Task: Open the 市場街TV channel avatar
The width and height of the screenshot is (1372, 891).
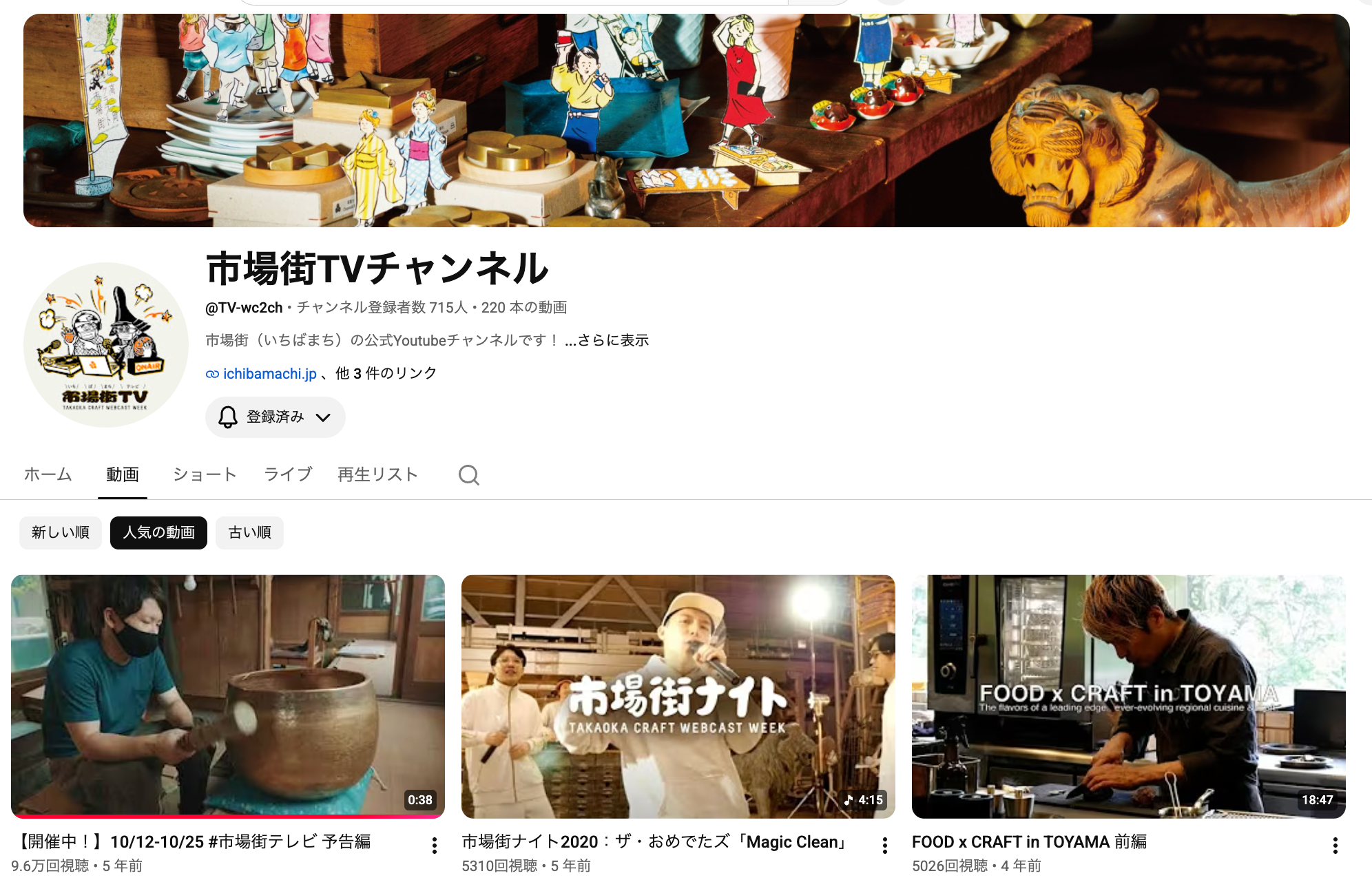Action: [106, 345]
